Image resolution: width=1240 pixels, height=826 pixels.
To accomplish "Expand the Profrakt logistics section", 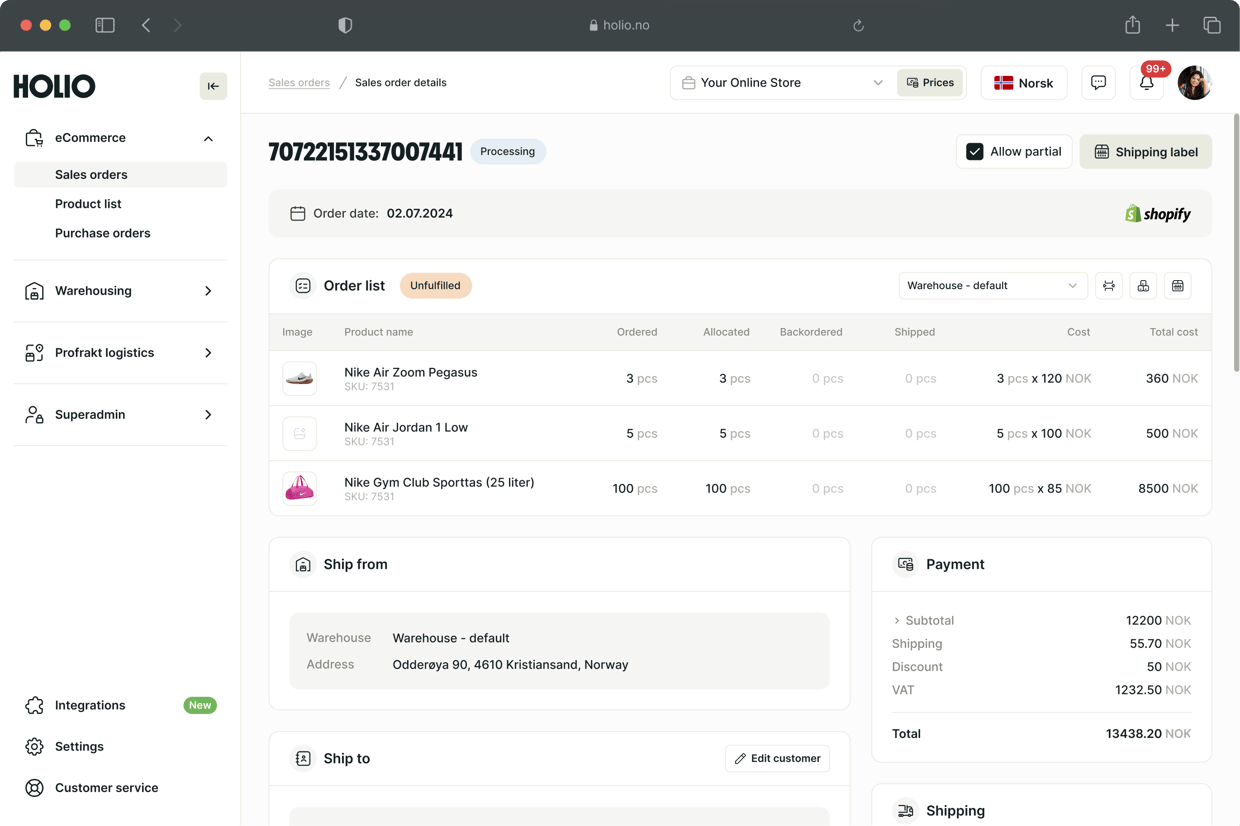I will [x=208, y=353].
